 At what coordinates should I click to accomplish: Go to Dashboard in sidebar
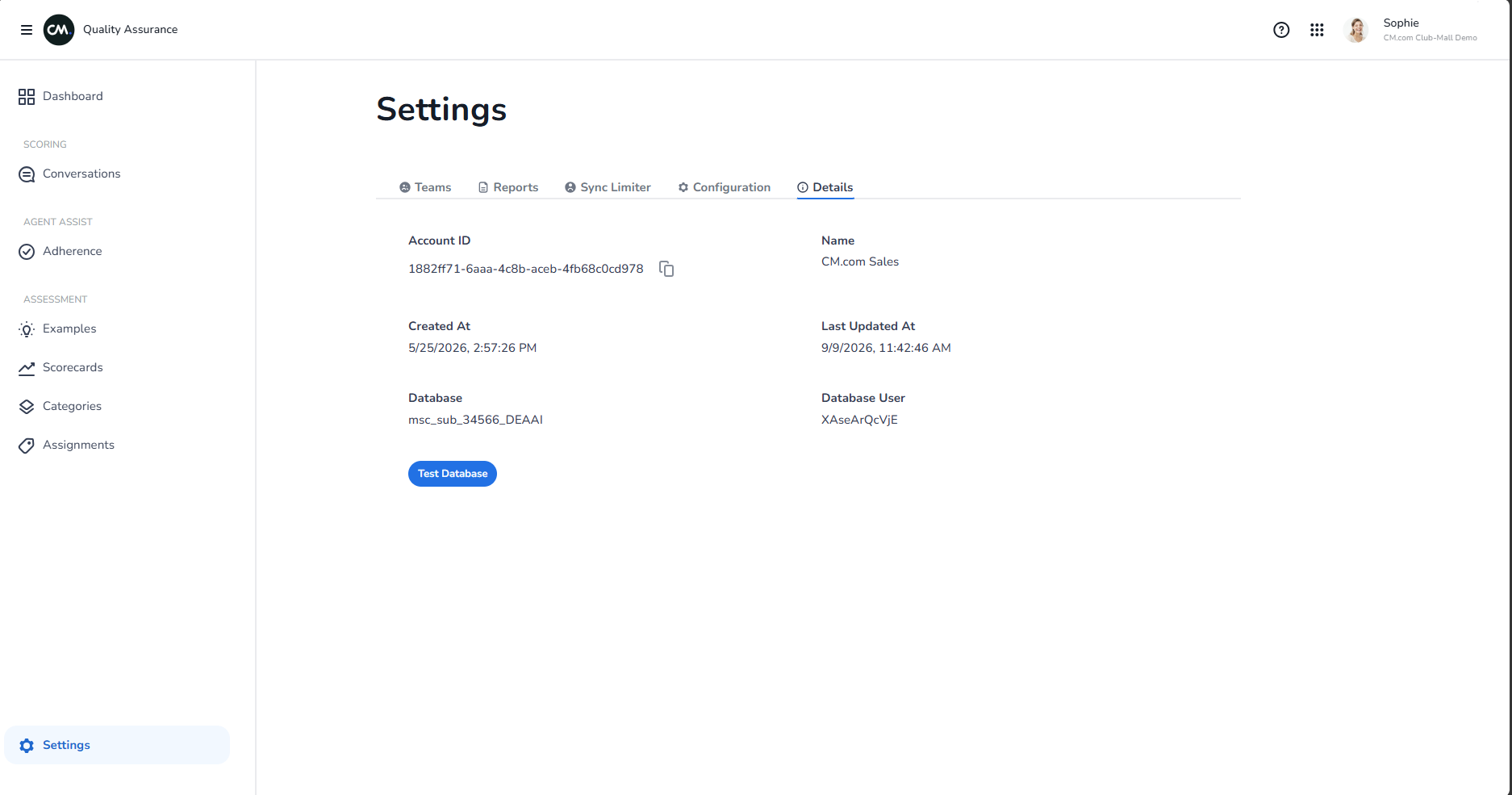point(117,97)
